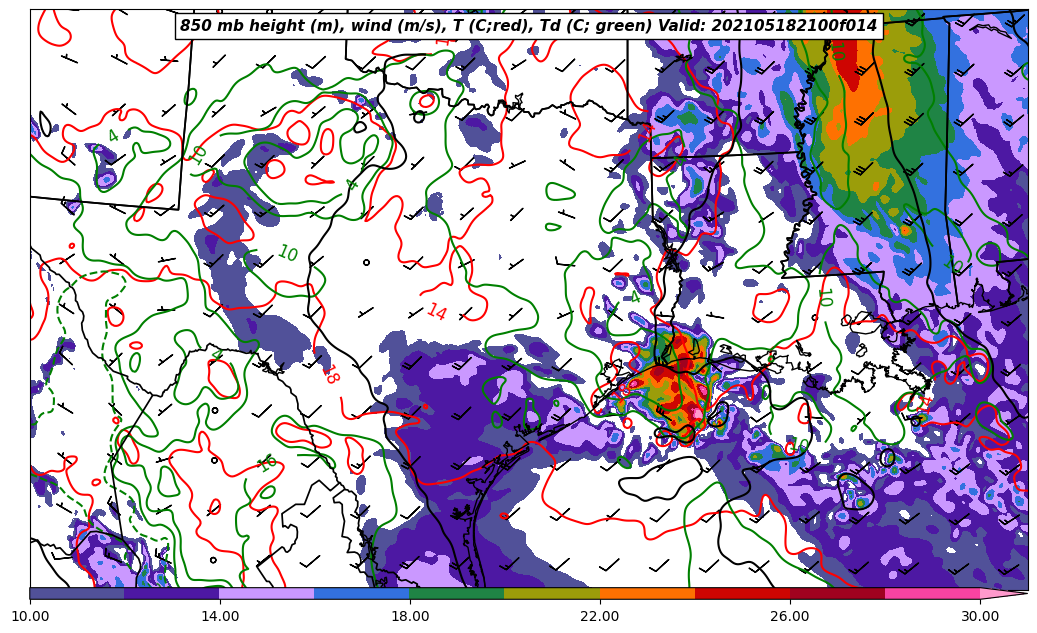Pick the blue 16–18 colorbar segment
This screenshot has width=1037, height=633.
click(362, 593)
